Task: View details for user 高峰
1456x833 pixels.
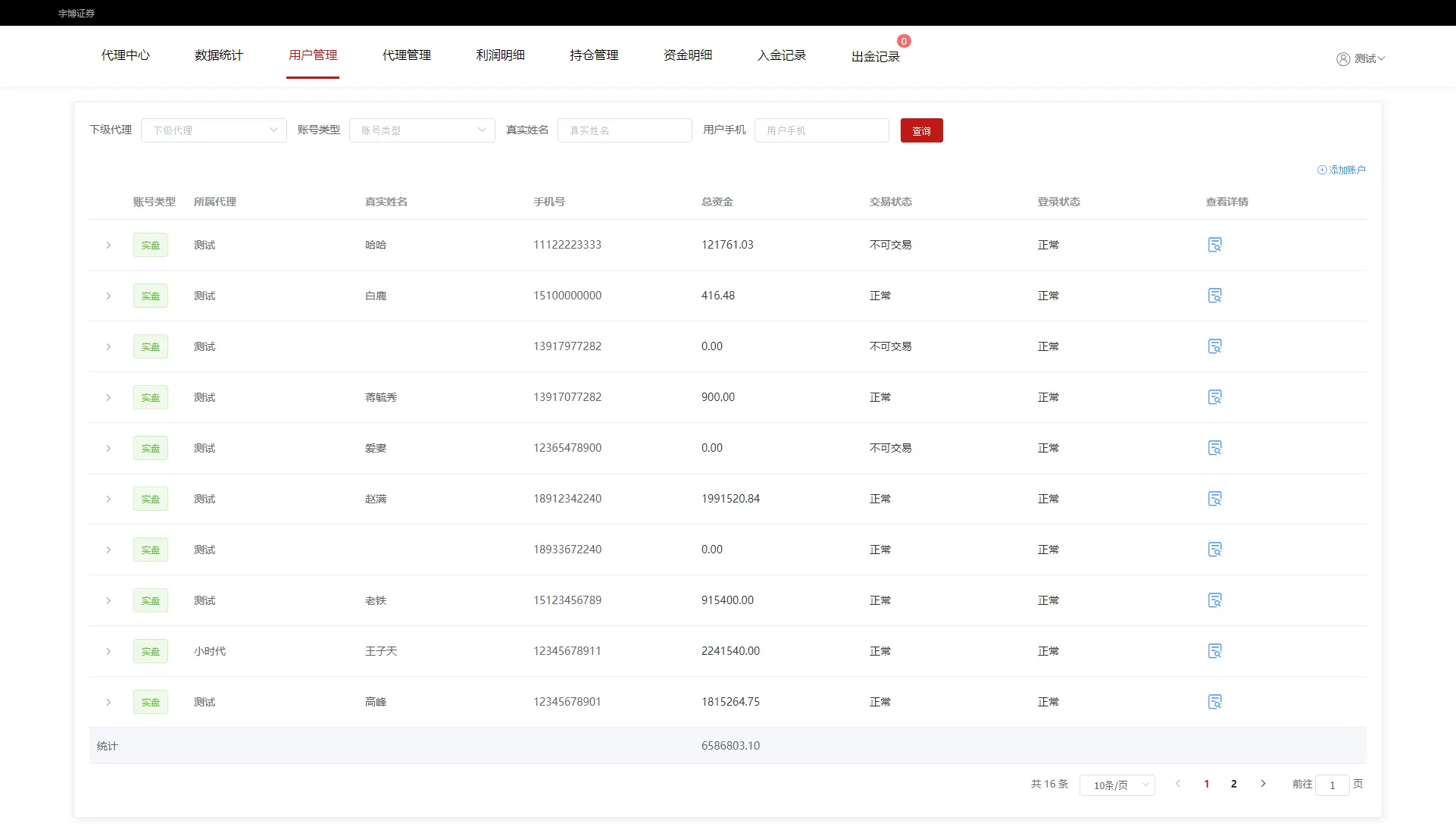Action: 1214,702
